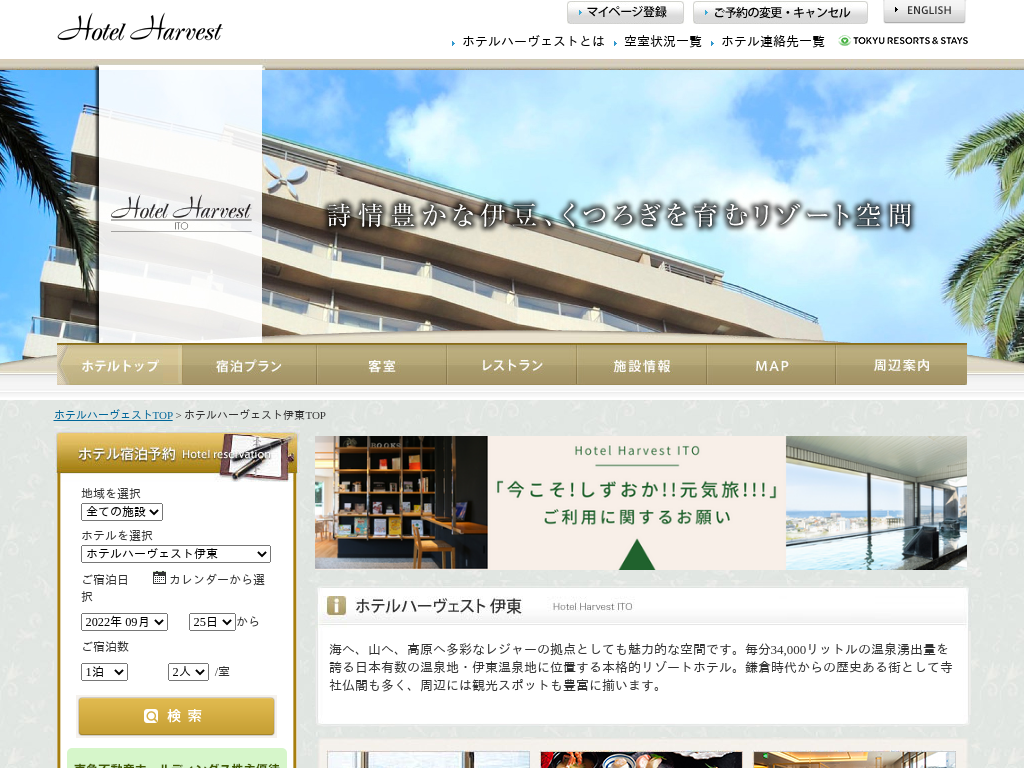Switch language with the ENGLISH button
Image resolution: width=1024 pixels, height=768 pixels.
pos(924,11)
